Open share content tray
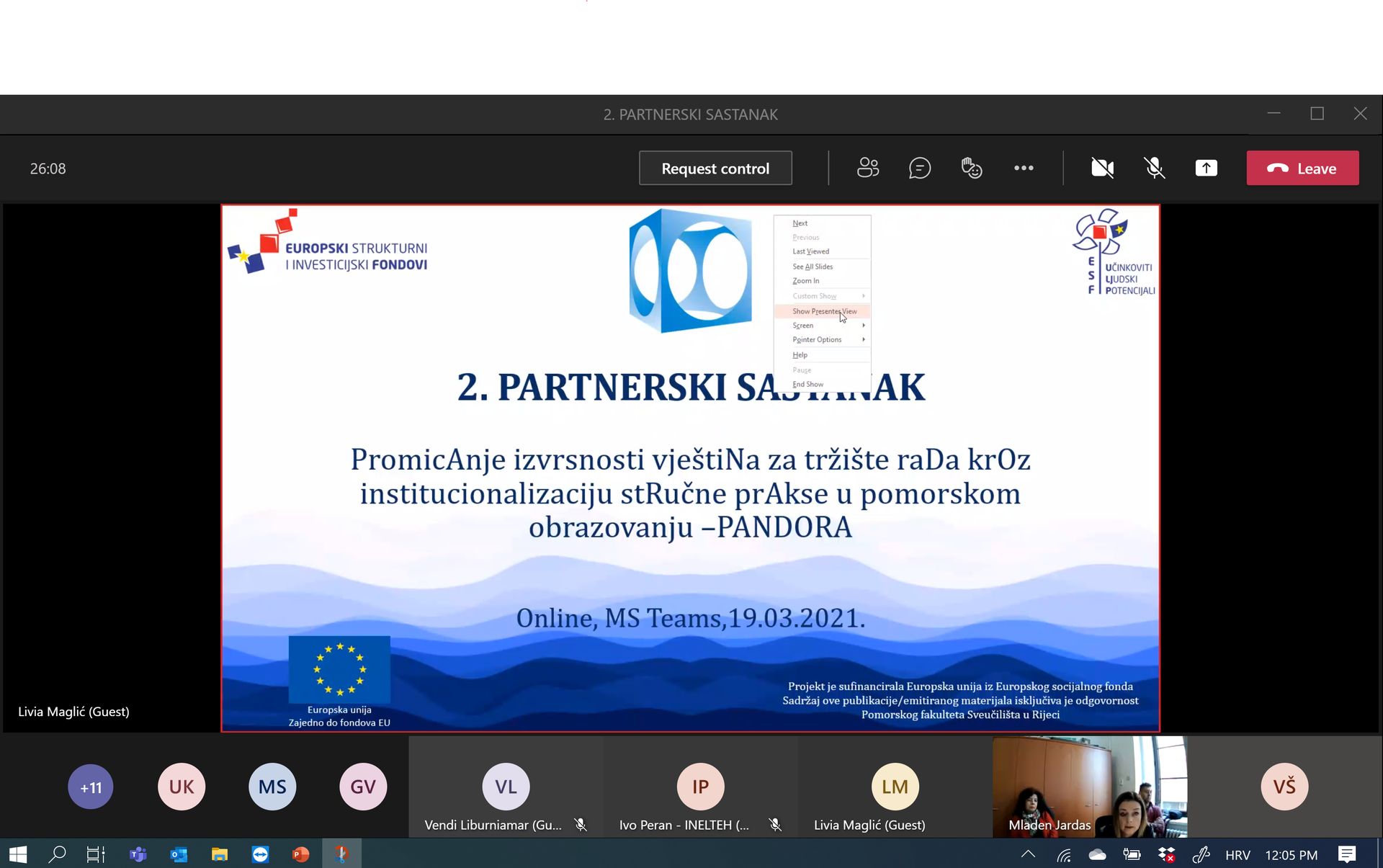This screenshot has height=868, width=1383. (x=1207, y=168)
